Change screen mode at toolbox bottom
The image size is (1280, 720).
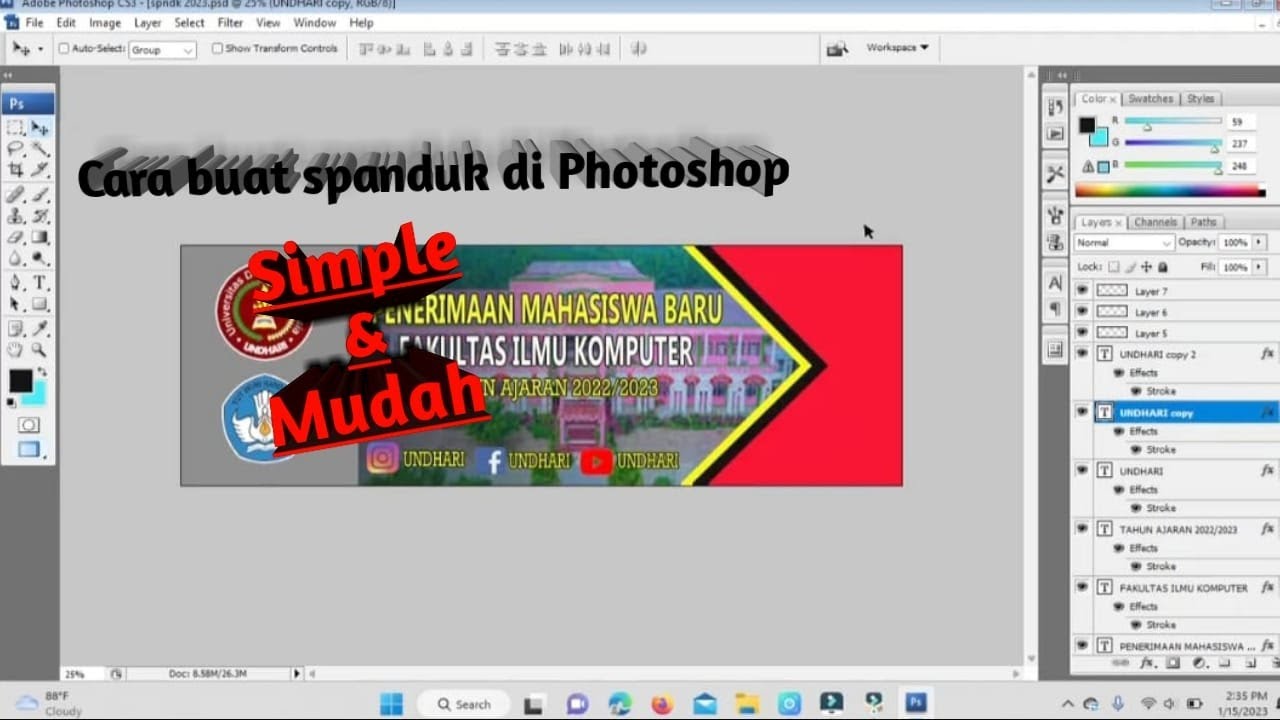coord(28,450)
